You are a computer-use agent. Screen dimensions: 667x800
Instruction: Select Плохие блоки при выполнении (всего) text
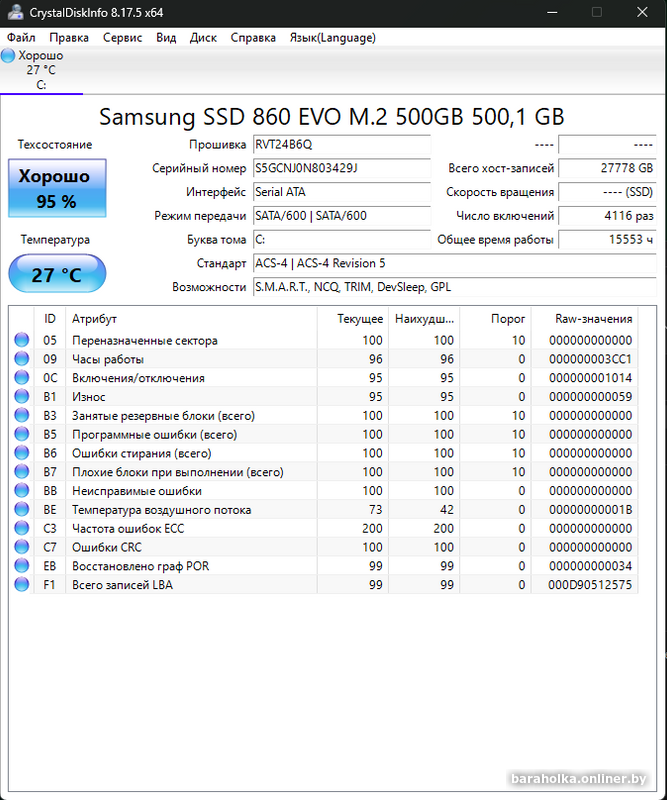(x=178, y=472)
